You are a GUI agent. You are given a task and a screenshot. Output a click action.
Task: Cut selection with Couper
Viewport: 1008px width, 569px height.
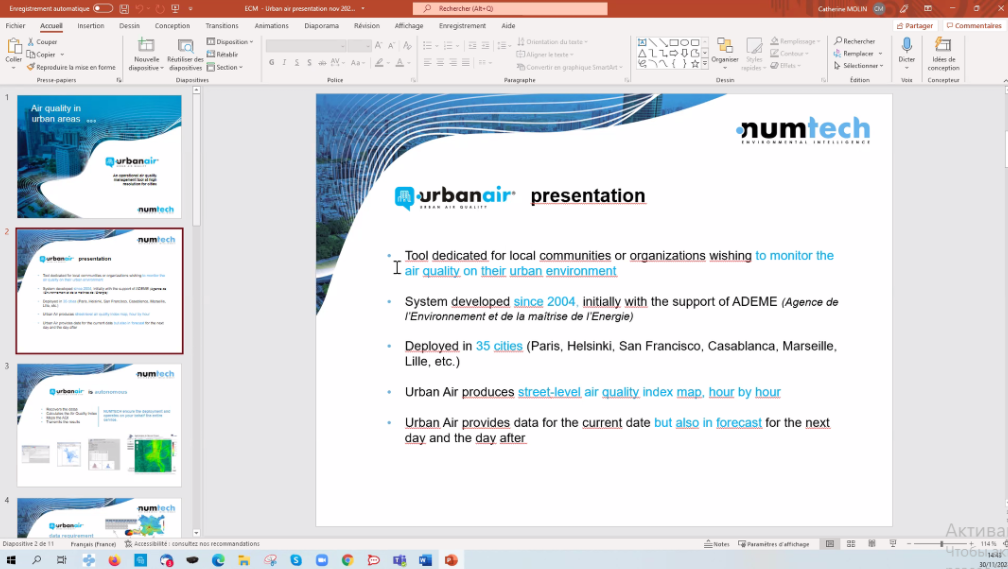tap(42, 42)
